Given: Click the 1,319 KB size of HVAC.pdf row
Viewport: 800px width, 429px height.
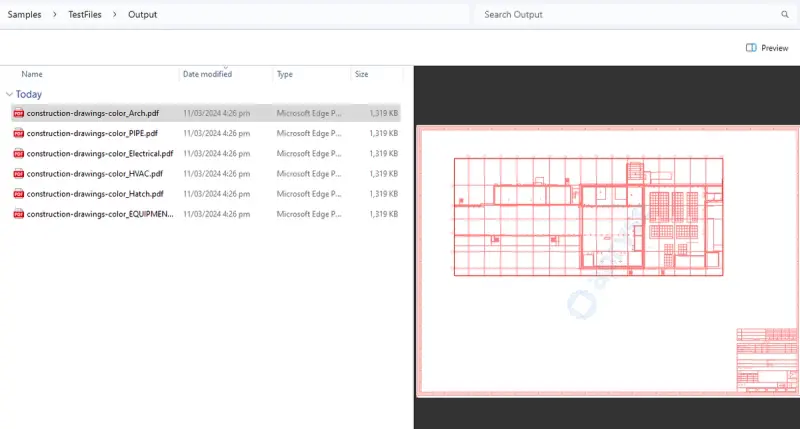Looking at the screenshot, I should [x=384, y=173].
